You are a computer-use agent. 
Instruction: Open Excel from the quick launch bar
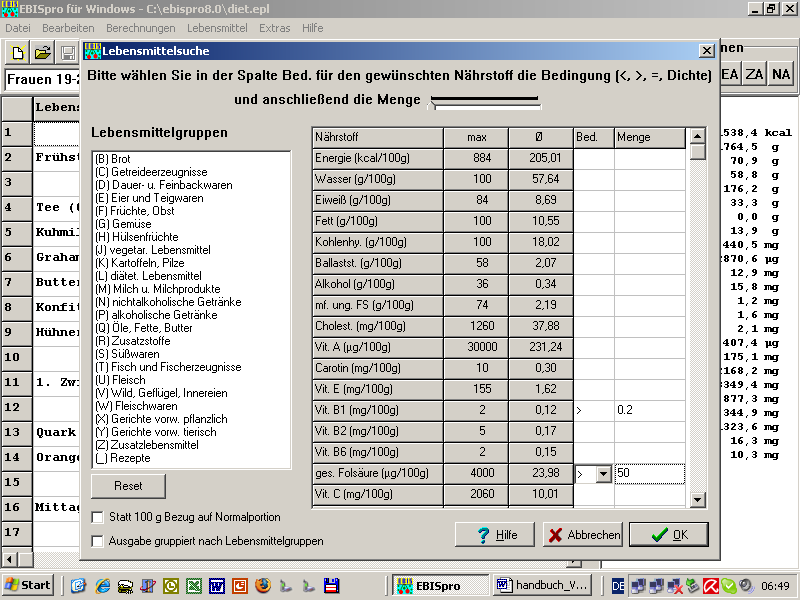click(193, 585)
